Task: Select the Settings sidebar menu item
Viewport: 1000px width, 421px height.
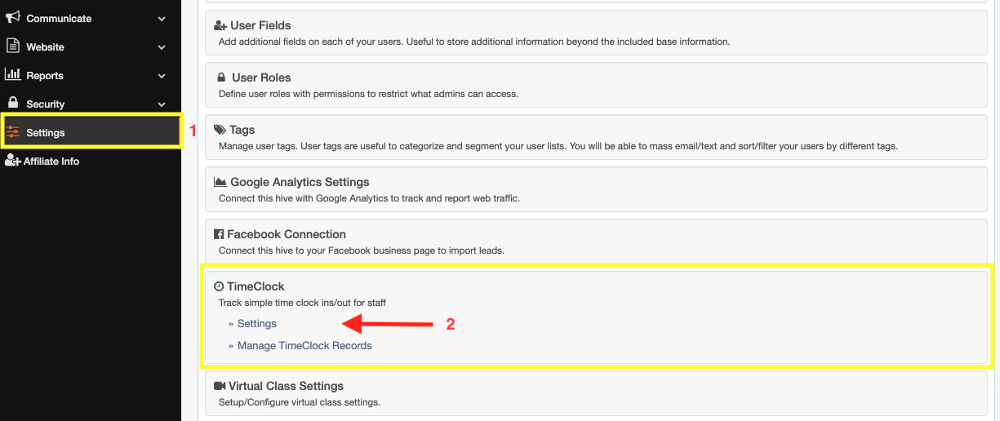Action: pyautogui.click(x=91, y=133)
